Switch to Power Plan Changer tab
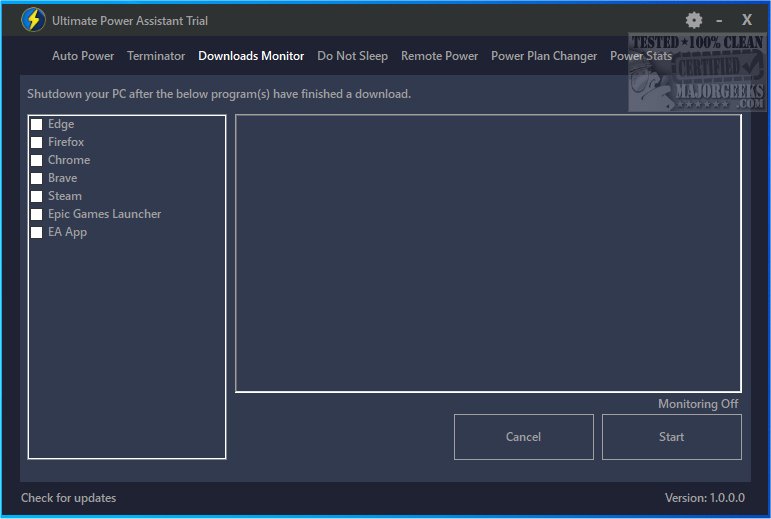 (x=544, y=56)
